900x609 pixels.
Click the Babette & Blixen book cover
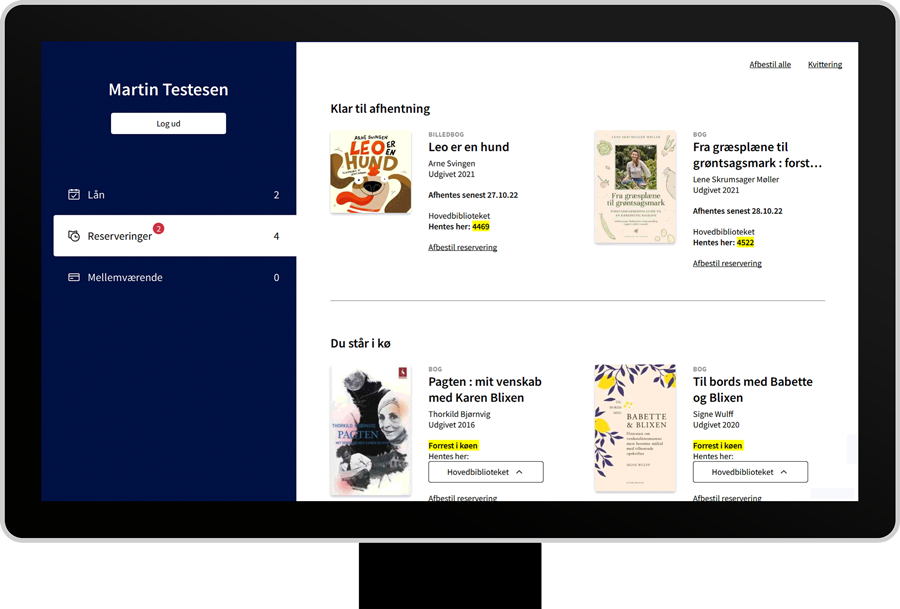click(635, 428)
